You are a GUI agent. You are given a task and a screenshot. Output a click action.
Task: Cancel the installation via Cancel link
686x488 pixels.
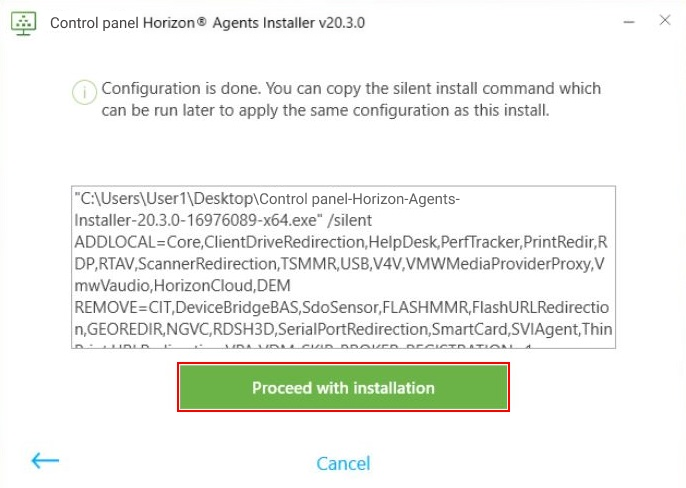(x=343, y=463)
